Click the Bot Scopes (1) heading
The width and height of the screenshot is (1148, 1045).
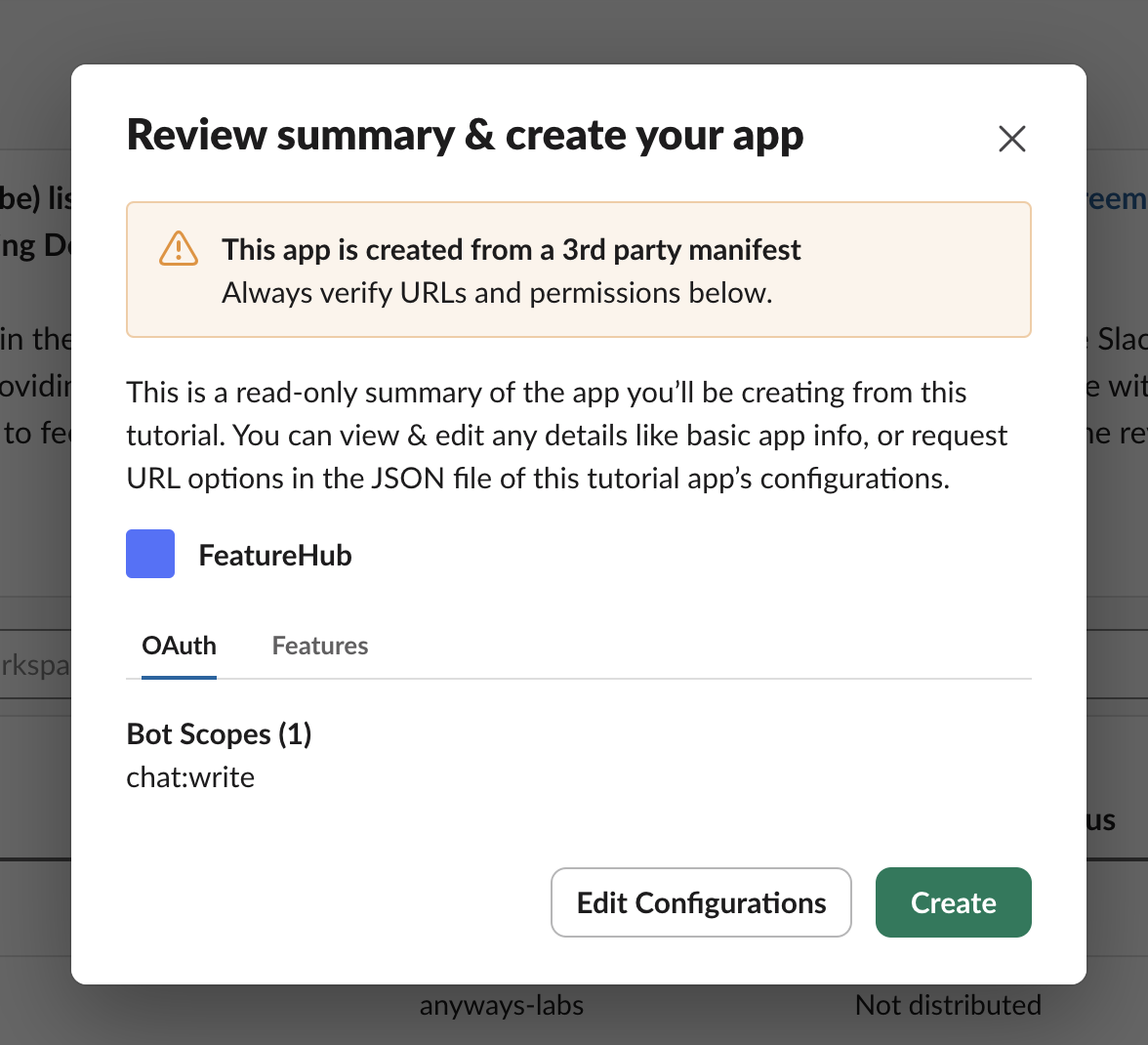click(218, 733)
